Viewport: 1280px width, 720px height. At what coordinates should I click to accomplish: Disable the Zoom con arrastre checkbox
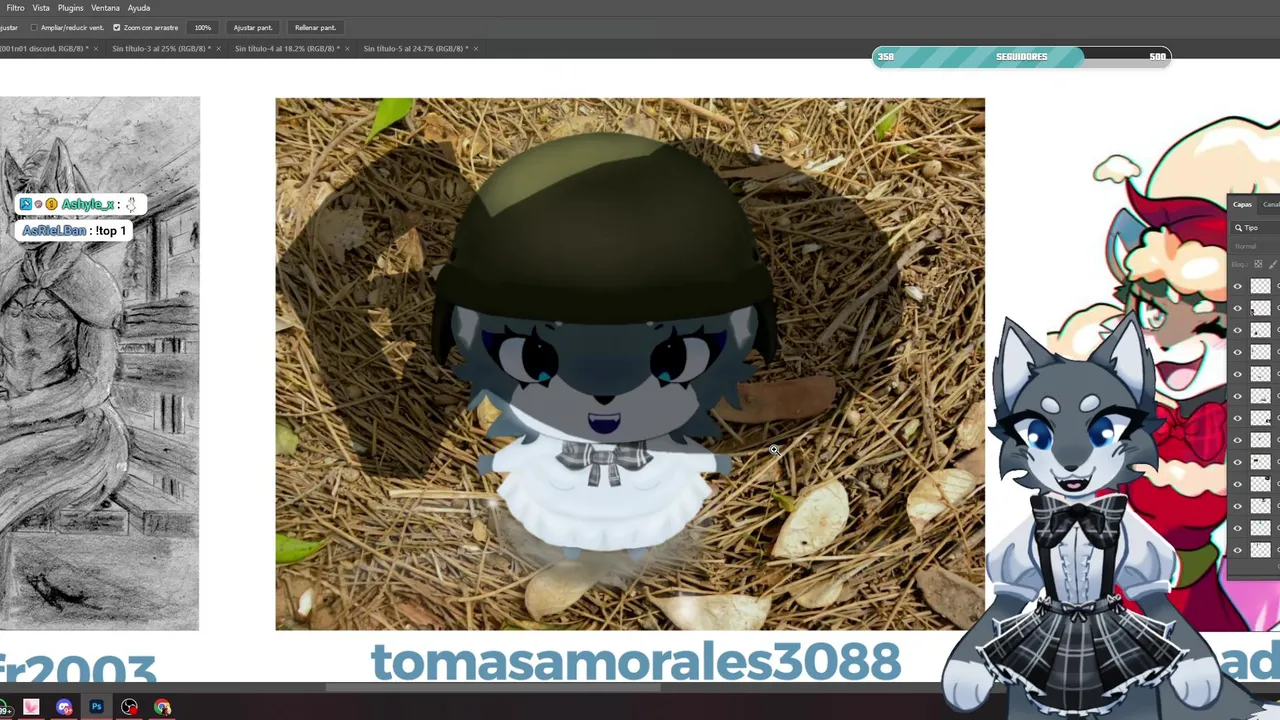coord(117,28)
